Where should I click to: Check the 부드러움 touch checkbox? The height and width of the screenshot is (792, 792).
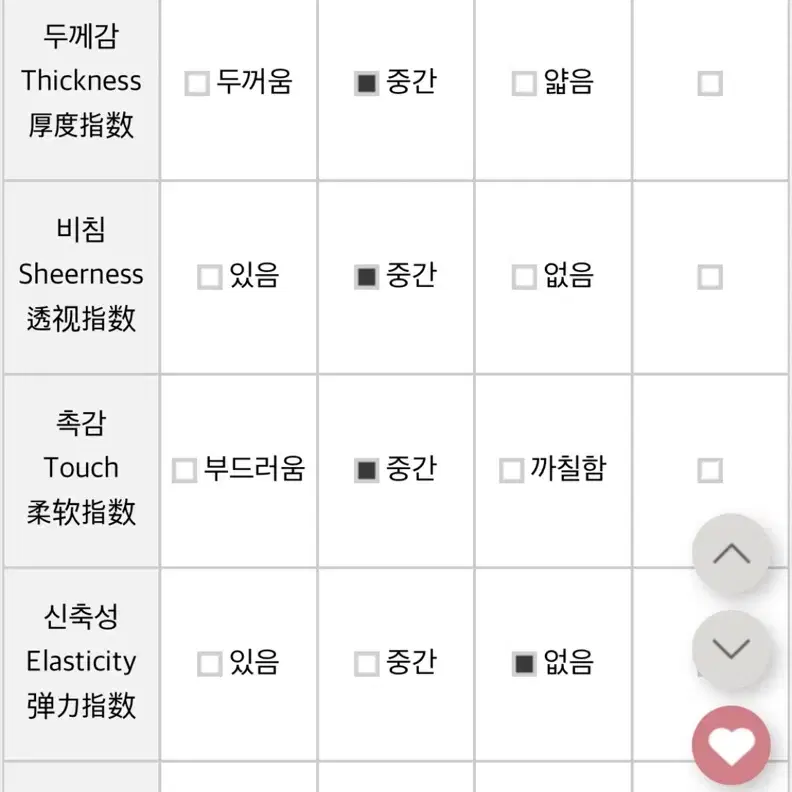point(184,470)
